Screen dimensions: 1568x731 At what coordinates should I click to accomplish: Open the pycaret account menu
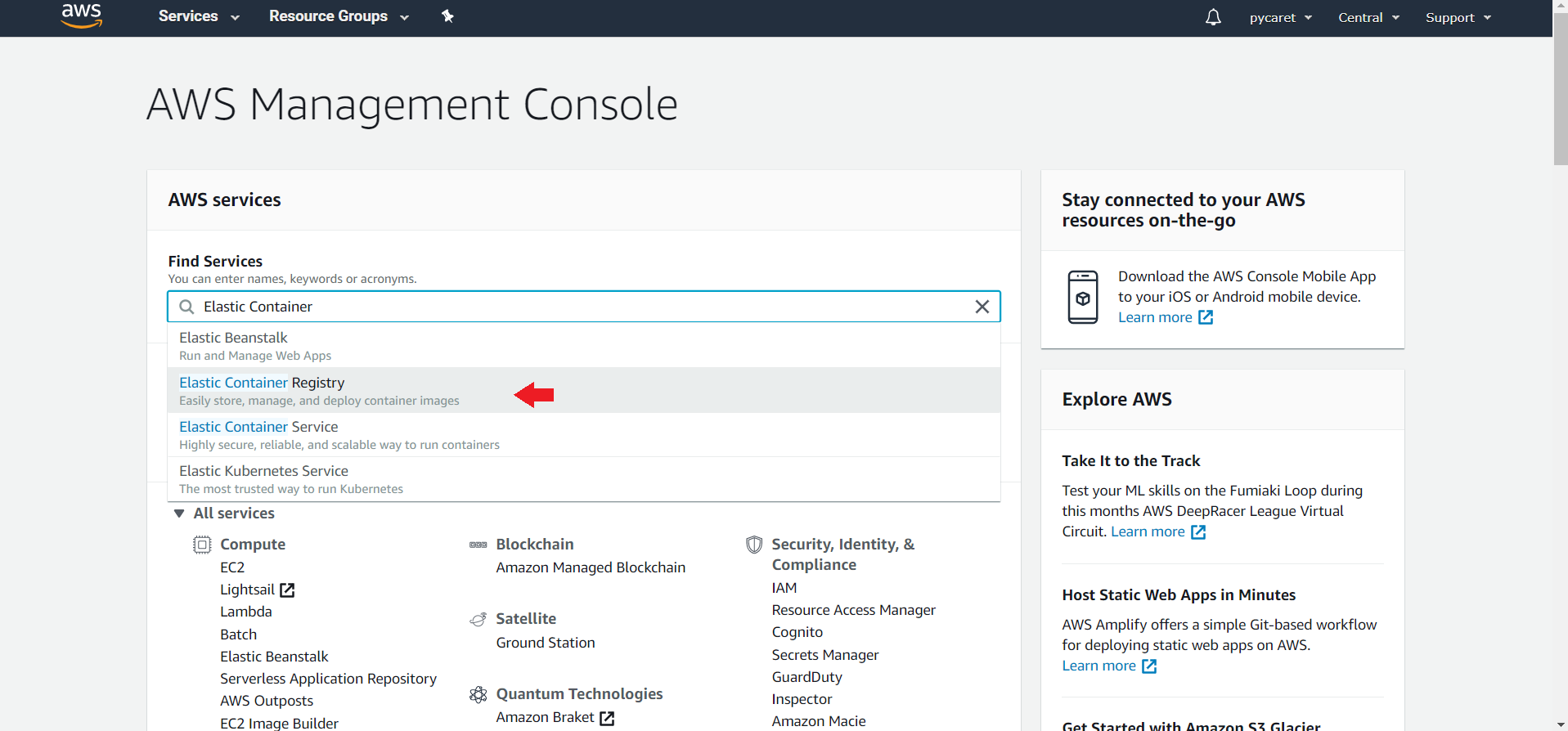point(1280,17)
